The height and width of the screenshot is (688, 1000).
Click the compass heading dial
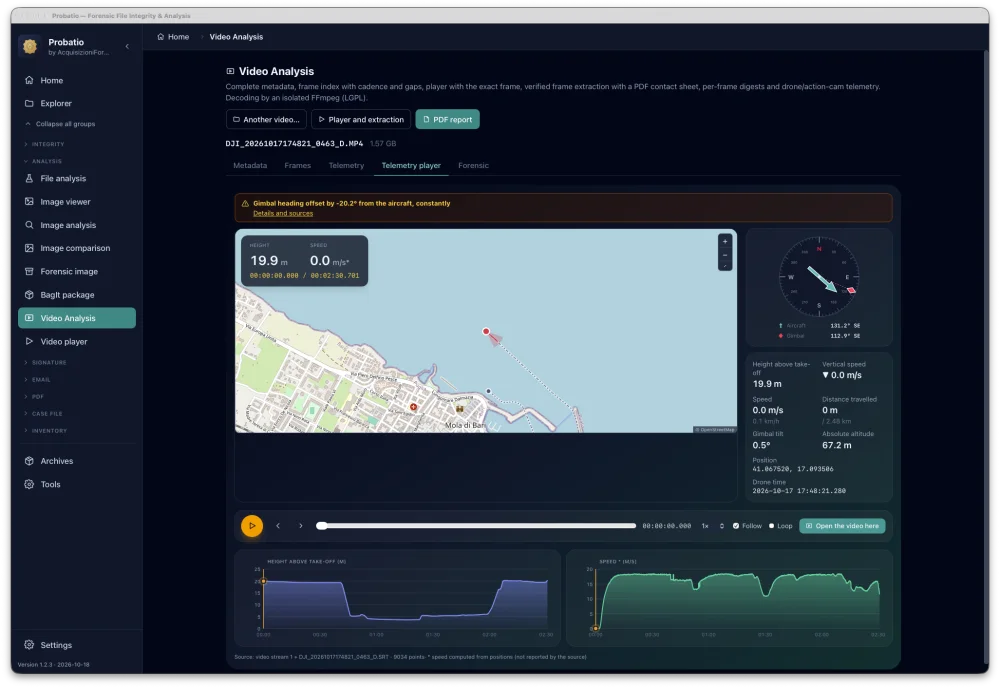coord(819,277)
